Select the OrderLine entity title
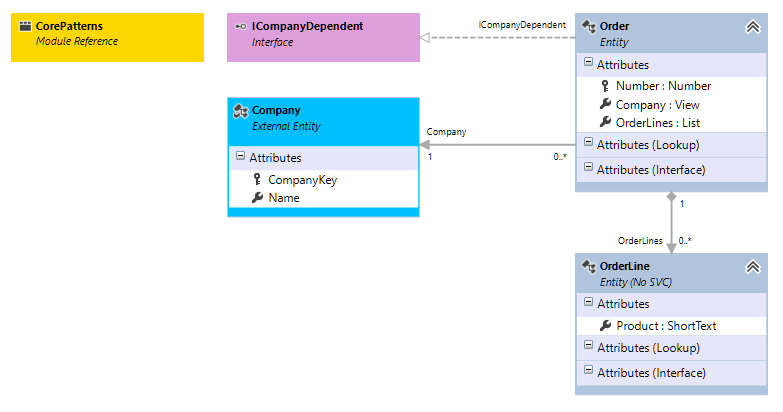Screen dimensions: 783x412 click(625, 266)
